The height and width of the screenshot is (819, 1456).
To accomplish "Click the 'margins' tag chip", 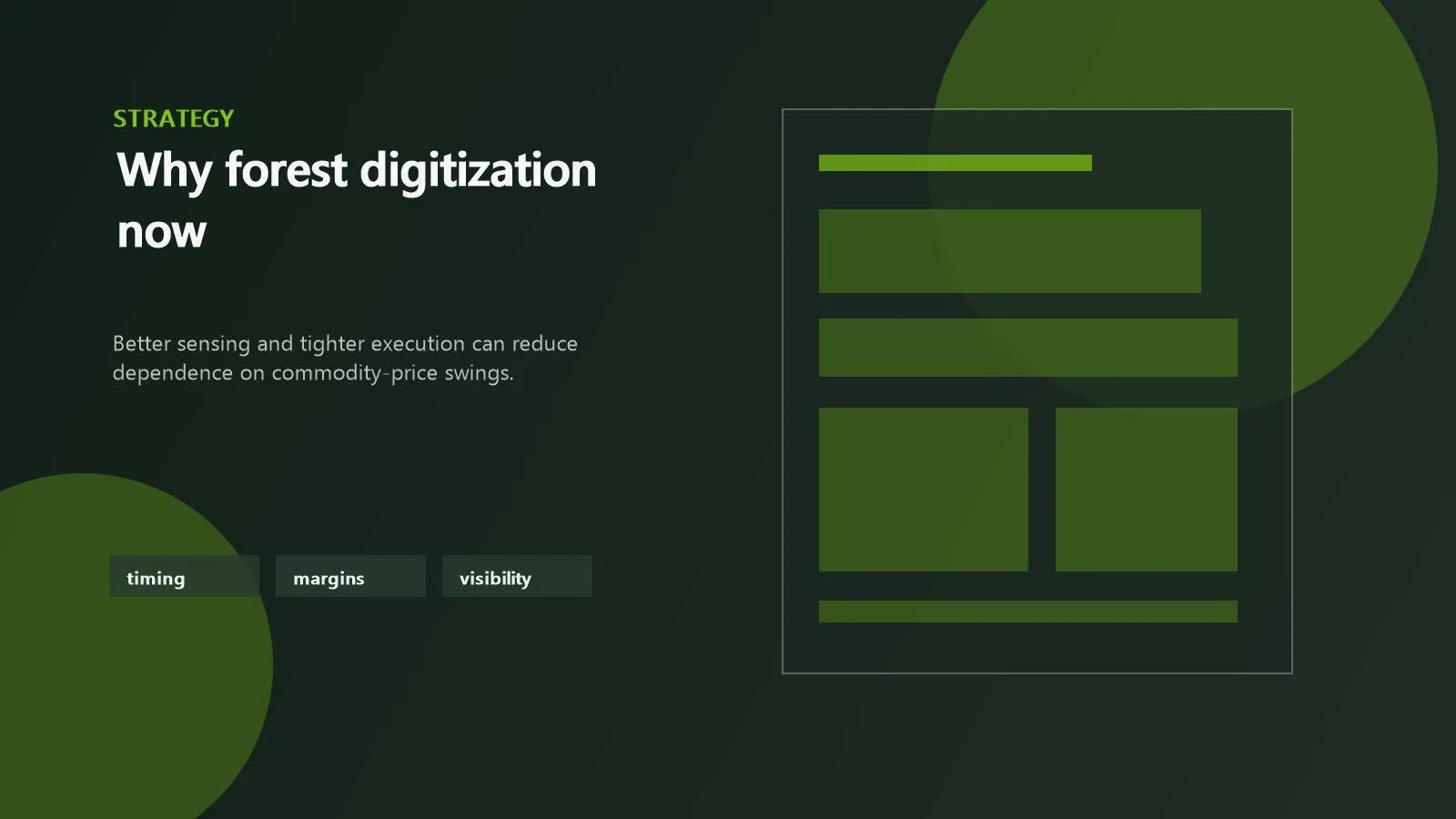I will 350,576.
